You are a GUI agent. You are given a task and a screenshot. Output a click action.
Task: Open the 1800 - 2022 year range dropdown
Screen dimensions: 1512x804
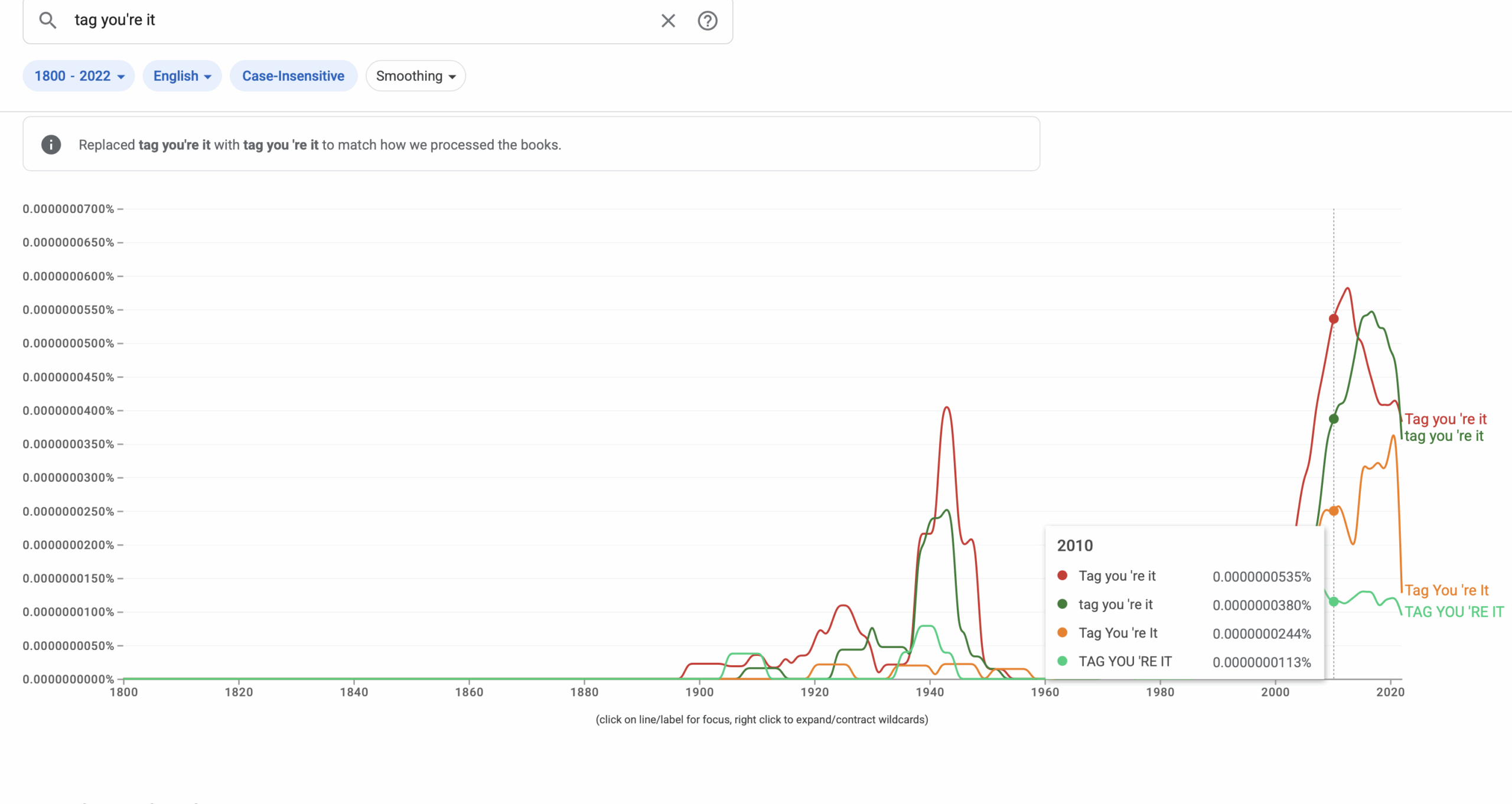tap(79, 76)
